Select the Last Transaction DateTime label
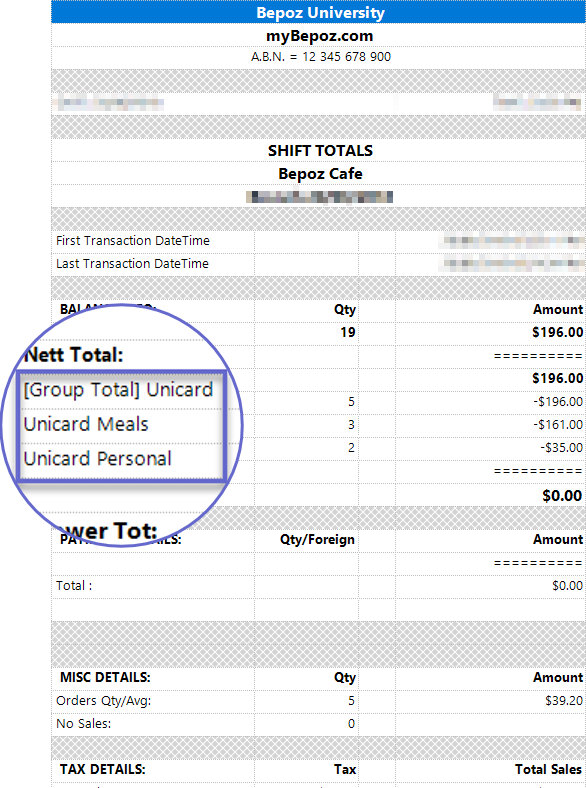 click(132, 264)
